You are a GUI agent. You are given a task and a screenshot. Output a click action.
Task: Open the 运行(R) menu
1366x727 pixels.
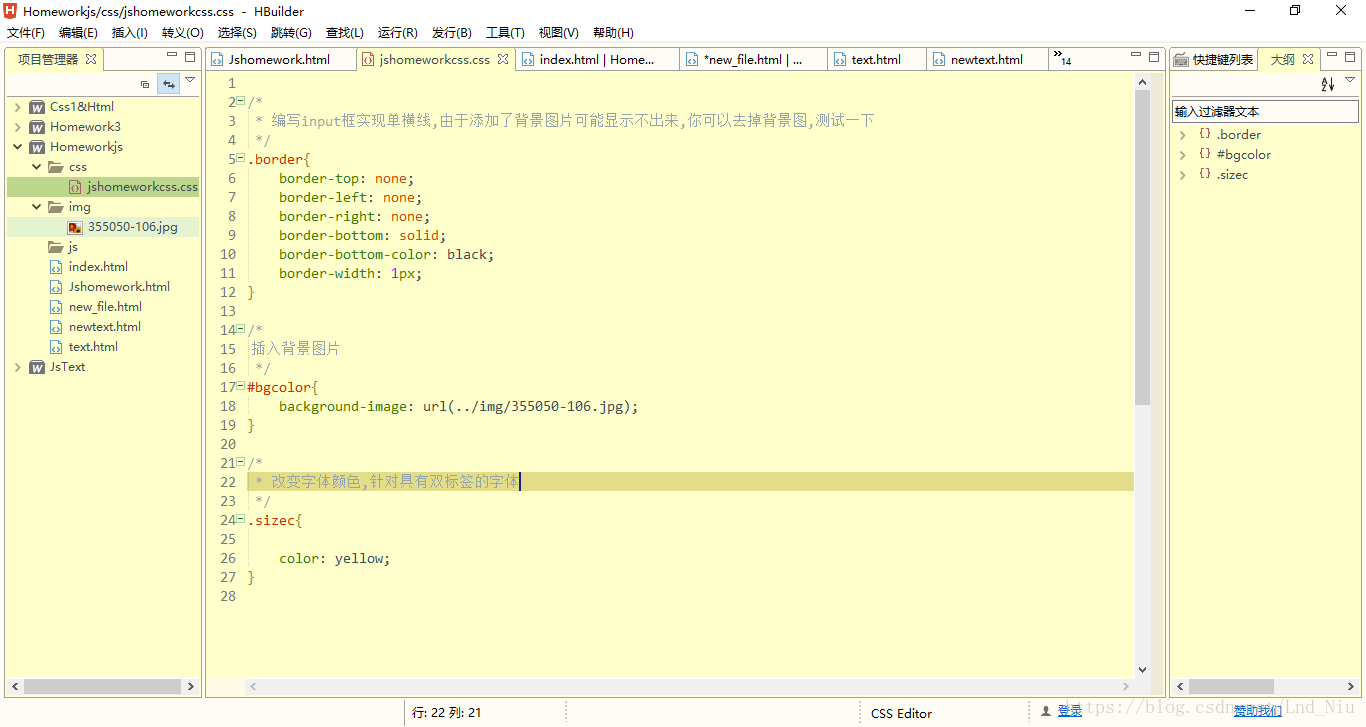[397, 33]
